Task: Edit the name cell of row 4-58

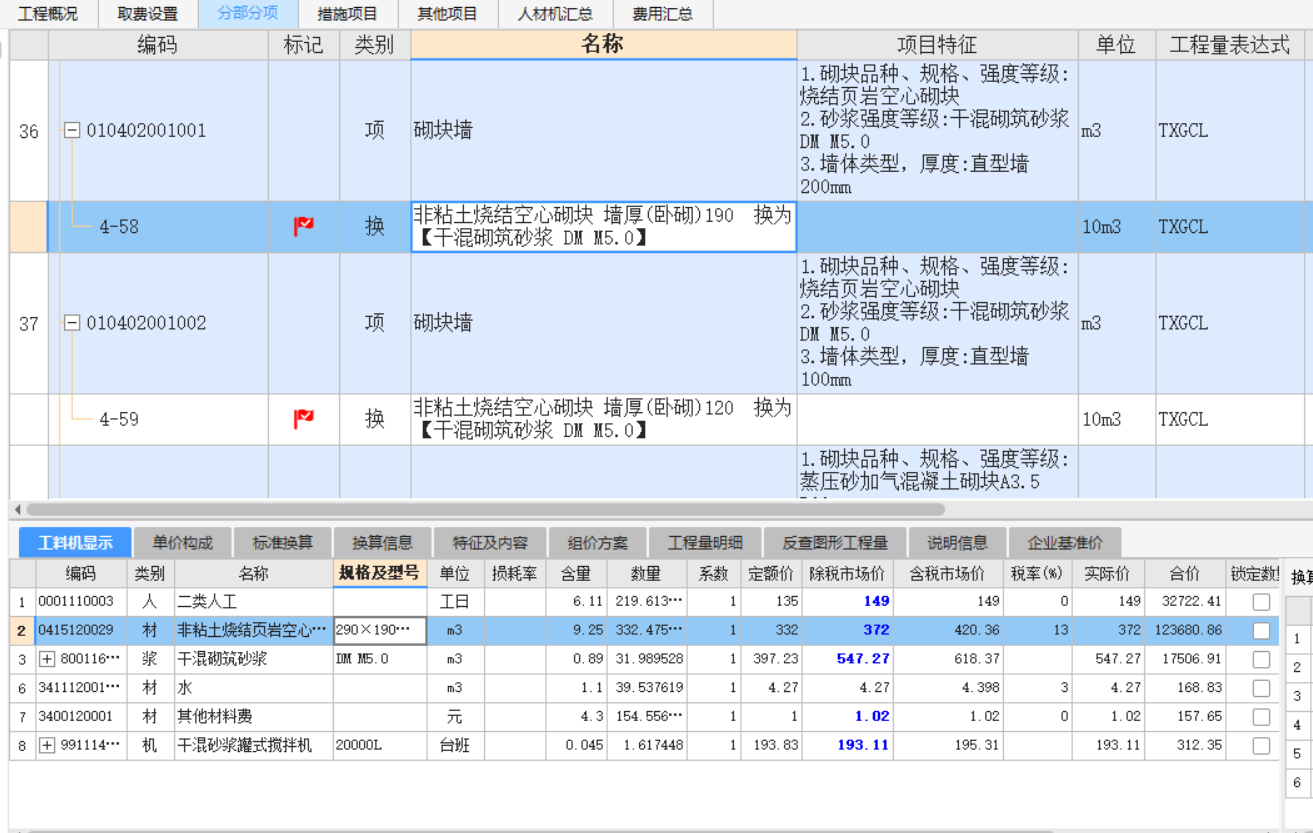Action: (x=603, y=227)
